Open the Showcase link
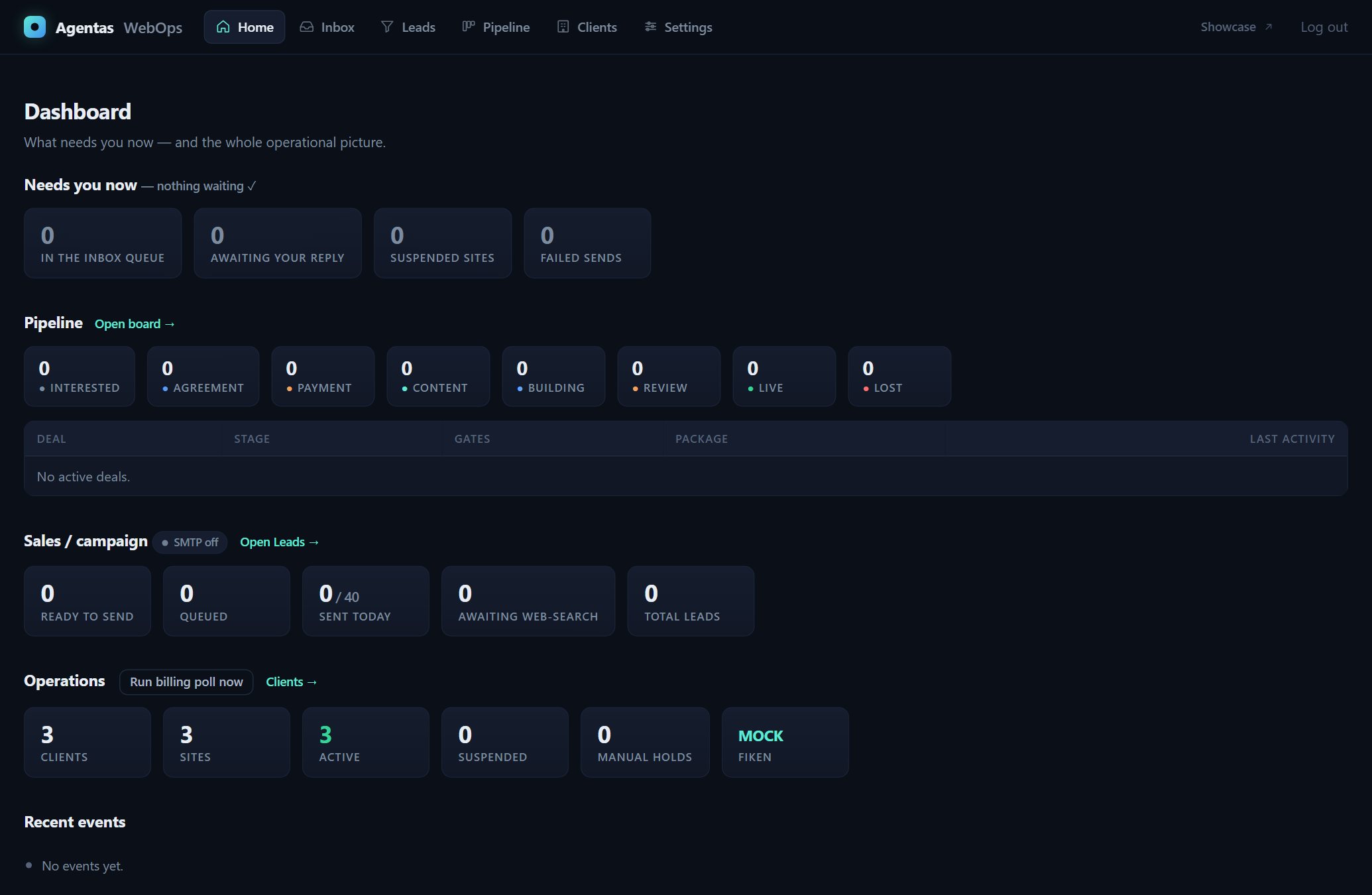 click(x=1236, y=27)
